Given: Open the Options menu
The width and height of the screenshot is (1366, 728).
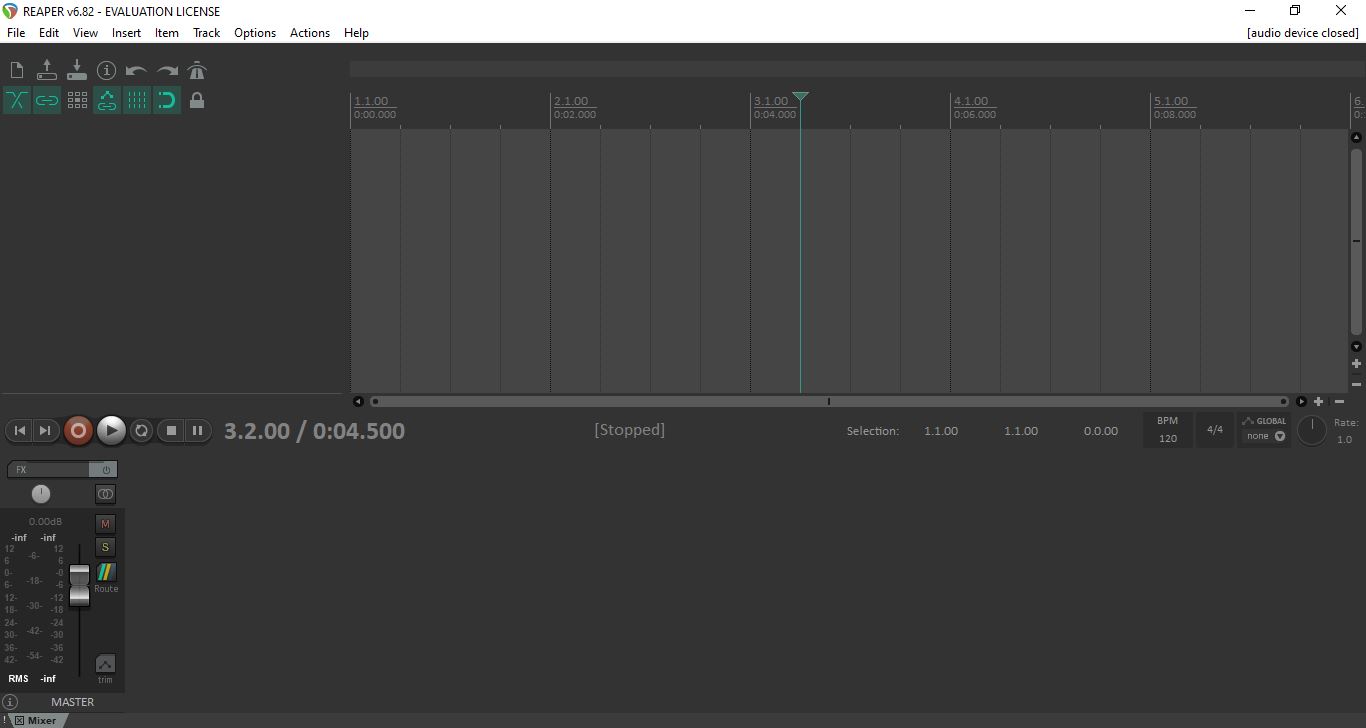Looking at the screenshot, I should tap(255, 32).
